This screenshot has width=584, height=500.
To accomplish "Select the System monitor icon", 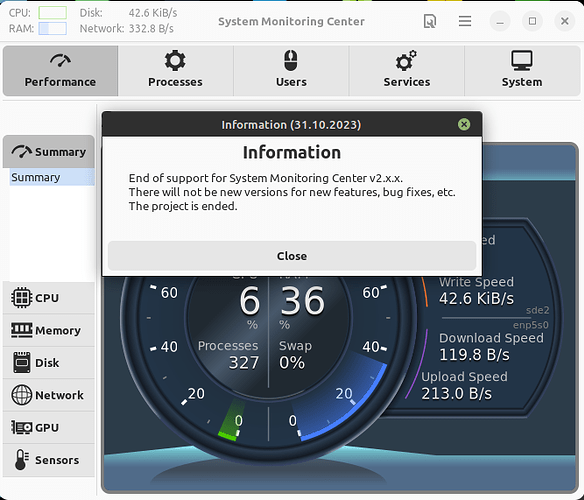I will tap(522, 60).
